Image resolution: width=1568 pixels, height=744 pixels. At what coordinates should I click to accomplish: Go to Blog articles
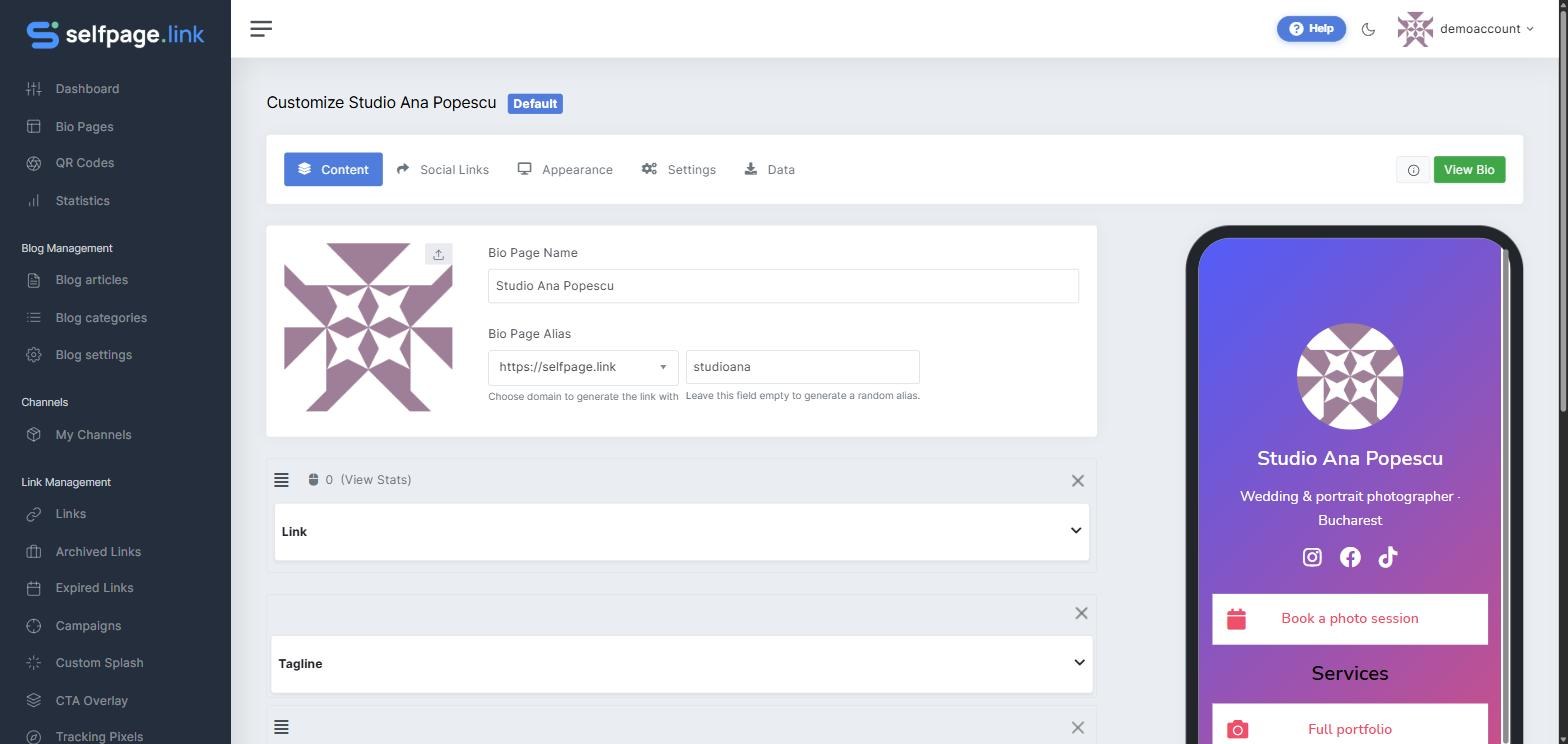coord(91,280)
